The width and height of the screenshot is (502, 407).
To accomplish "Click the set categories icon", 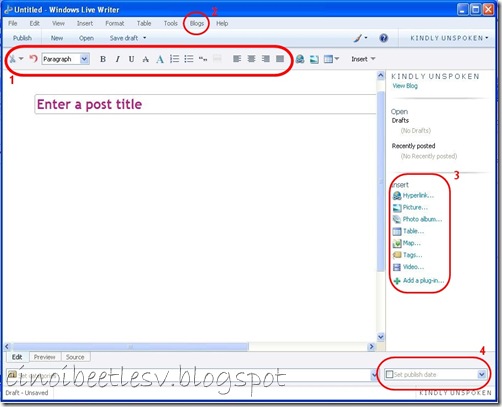I will point(12,375).
